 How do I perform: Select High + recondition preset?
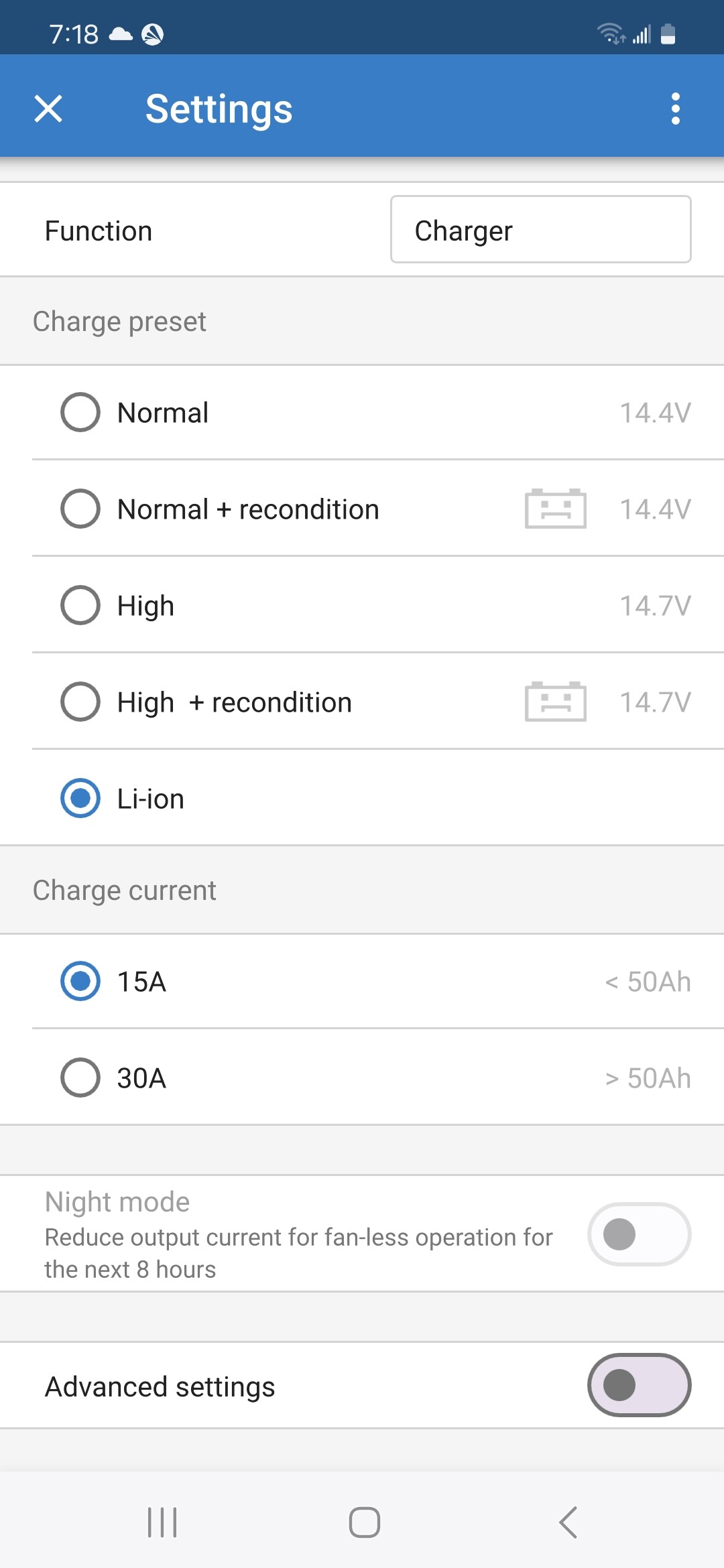pos(80,702)
